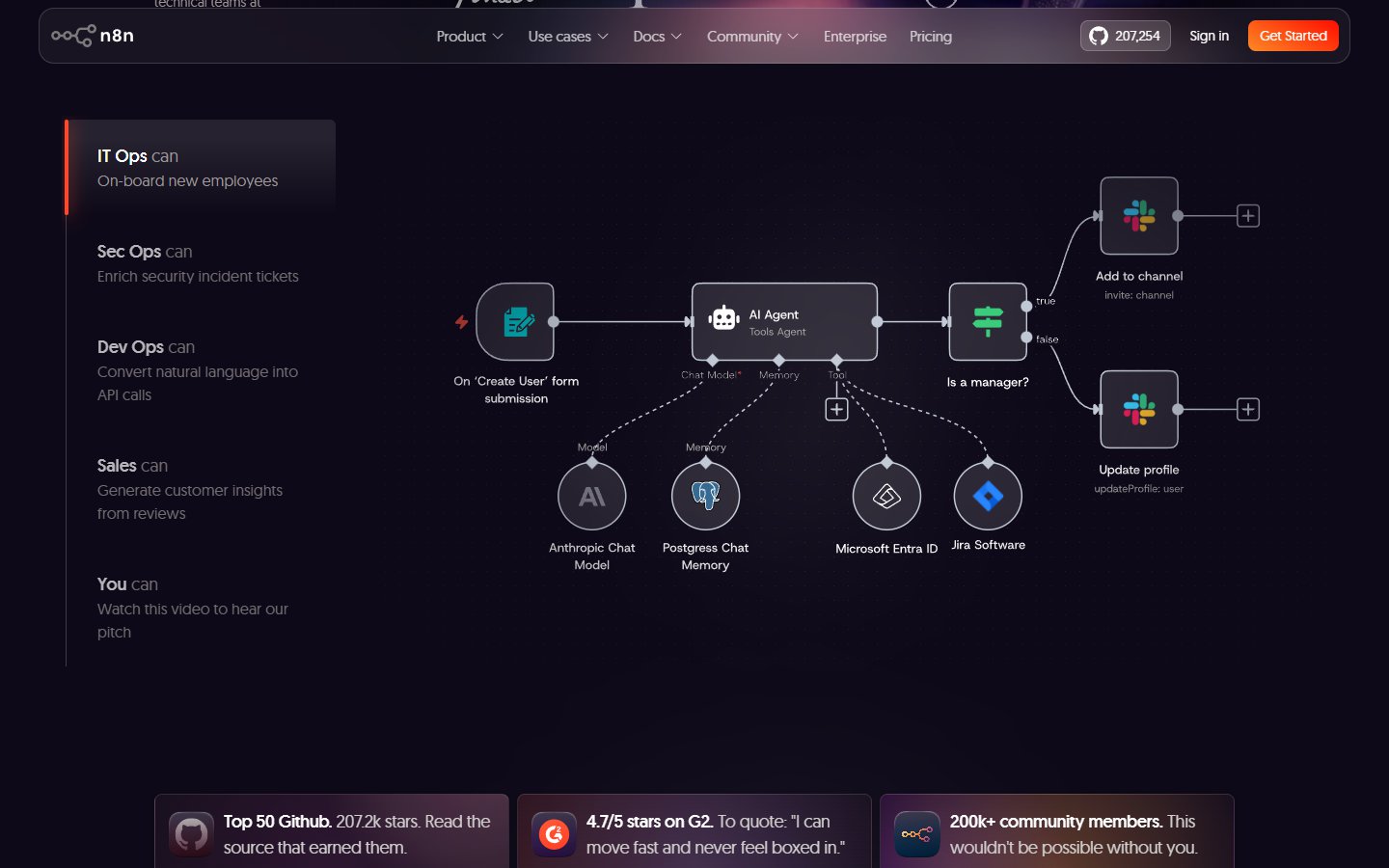The height and width of the screenshot is (868, 1389).
Task: Select the 'Is a manager?' signpost node
Action: tap(988, 321)
